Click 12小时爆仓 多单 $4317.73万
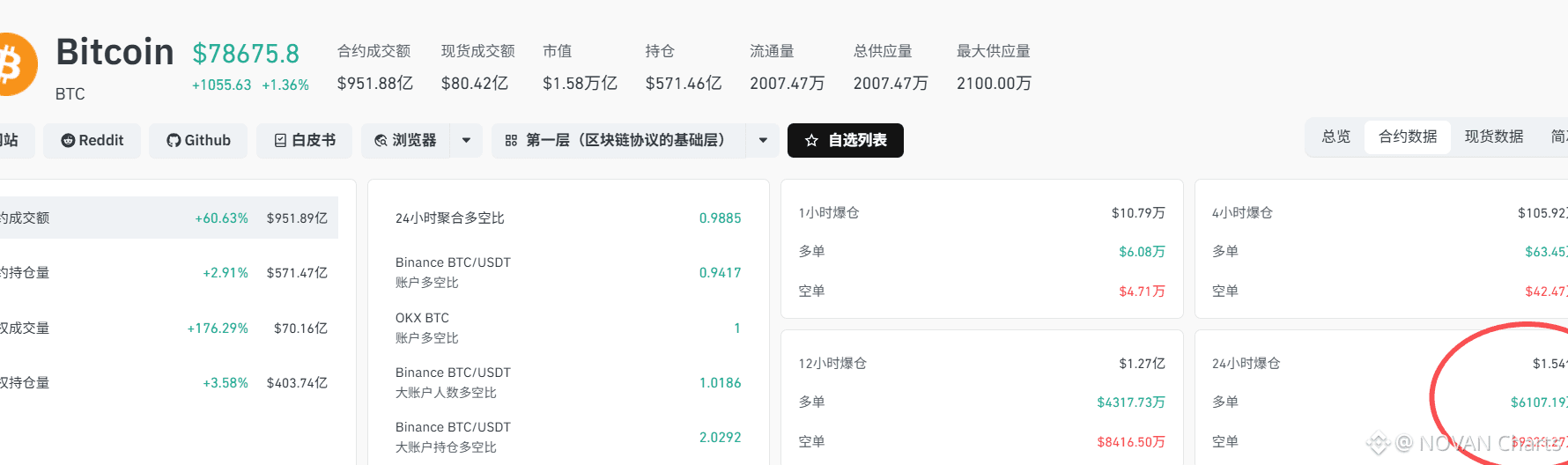Screen dimensions: 1568x465 pyautogui.click(x=1131, y=402)
